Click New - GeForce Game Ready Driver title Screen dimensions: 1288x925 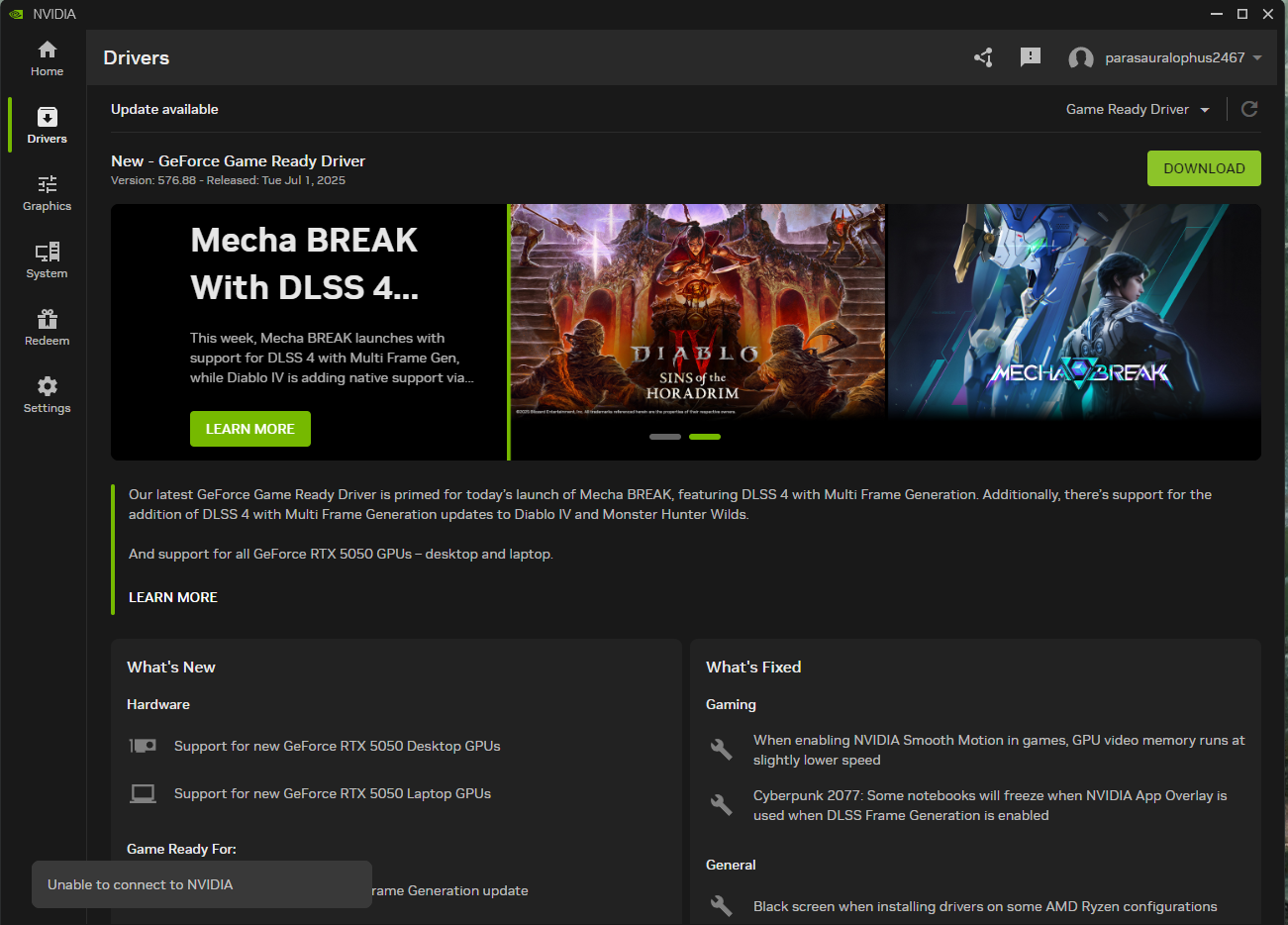click(x=238, y=160)
